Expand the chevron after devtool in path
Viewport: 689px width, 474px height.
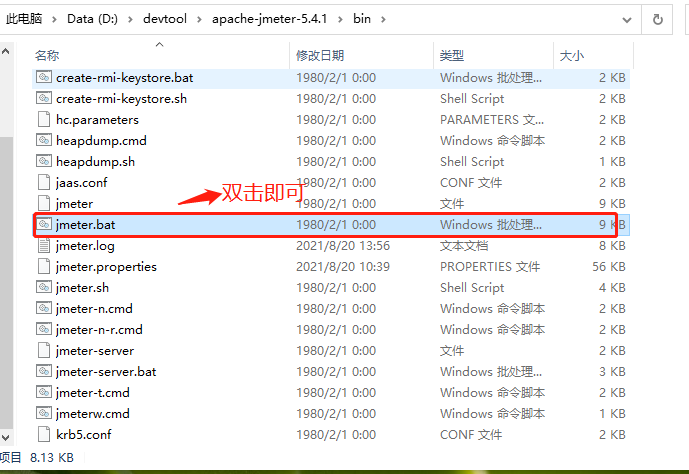tap(199, 19)
